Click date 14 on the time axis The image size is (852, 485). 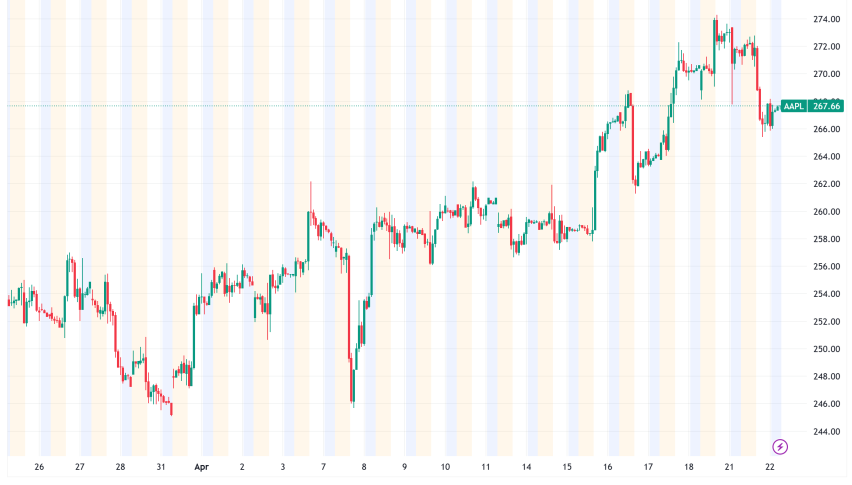coord(526,467)
